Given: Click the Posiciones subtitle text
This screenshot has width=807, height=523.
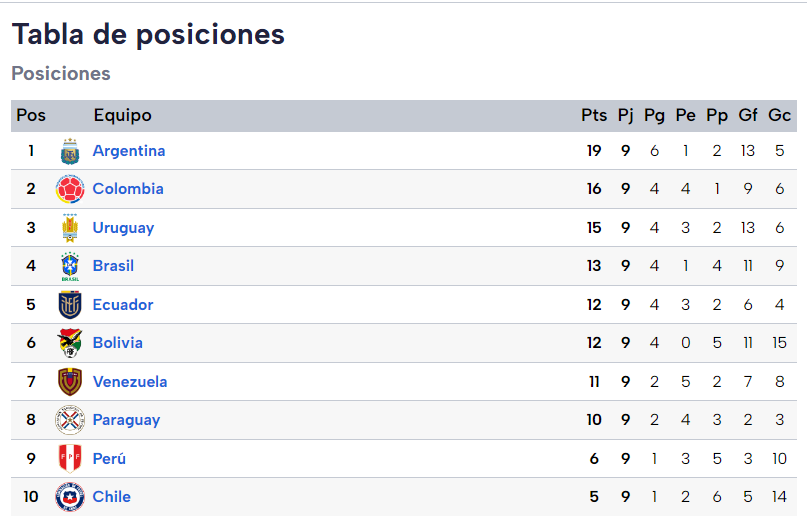Looking at the screenshot, I should coord(61,74).
